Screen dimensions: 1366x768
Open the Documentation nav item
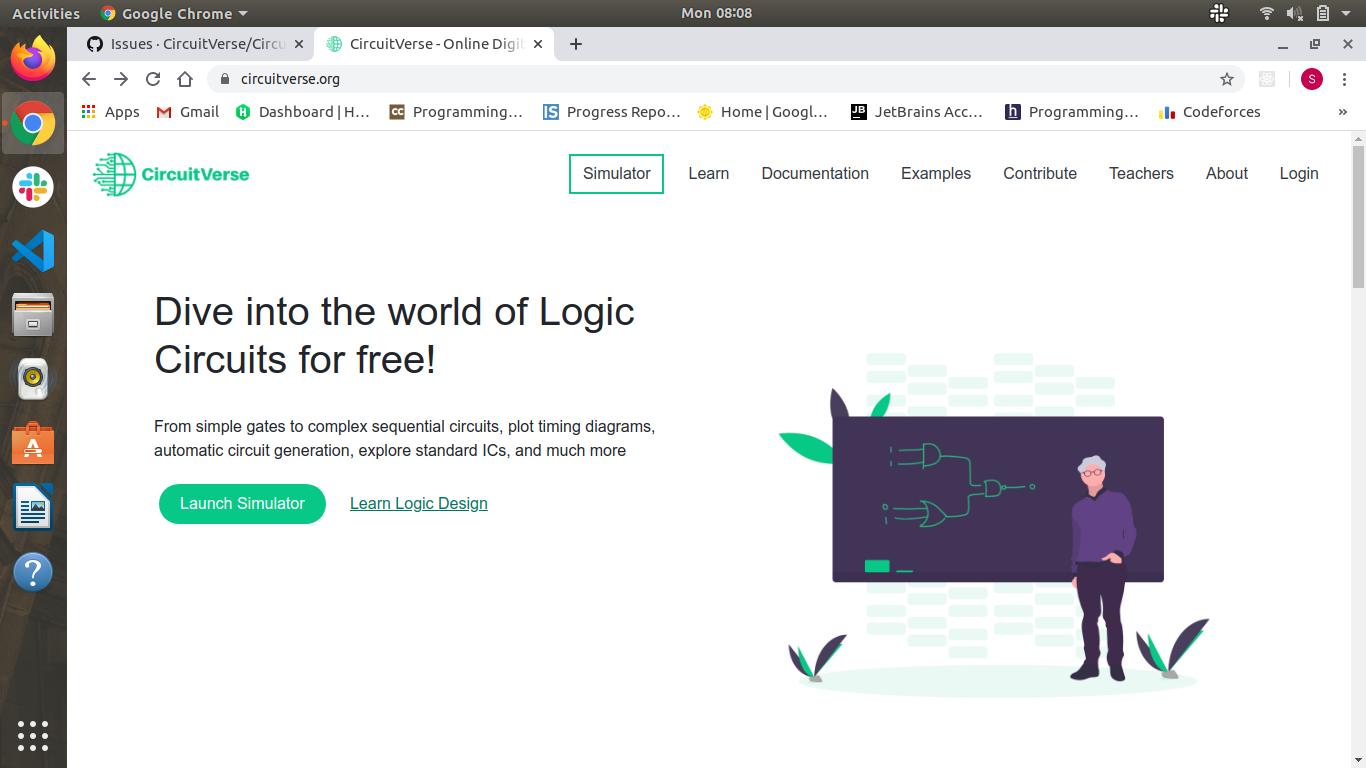[x=815, y=174]
